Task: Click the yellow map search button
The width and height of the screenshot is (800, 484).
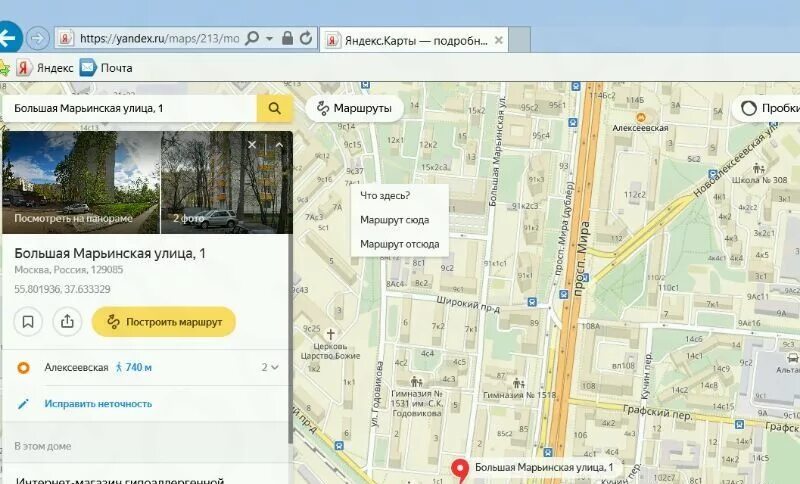Action: click(x=274, y=108)
